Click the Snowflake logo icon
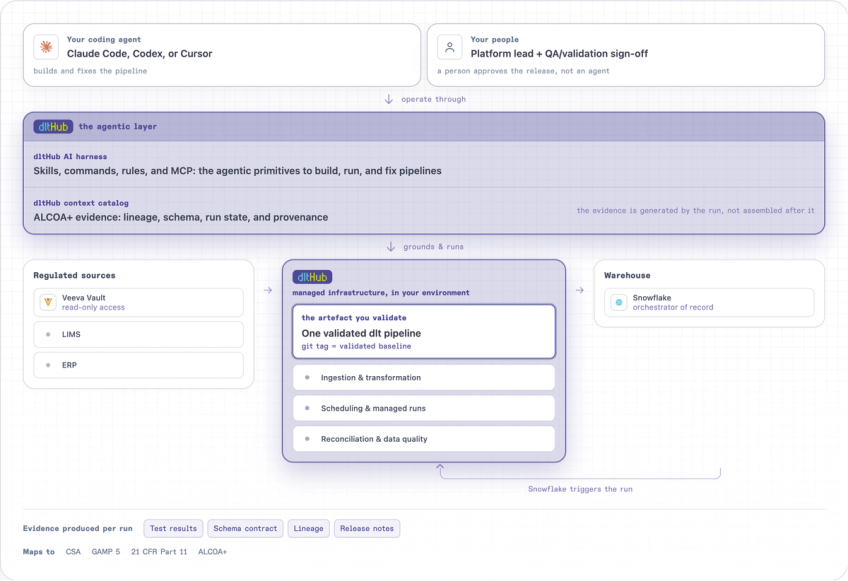Image resolution: width=848 pixels, height=581 pixels. (619, 302)
